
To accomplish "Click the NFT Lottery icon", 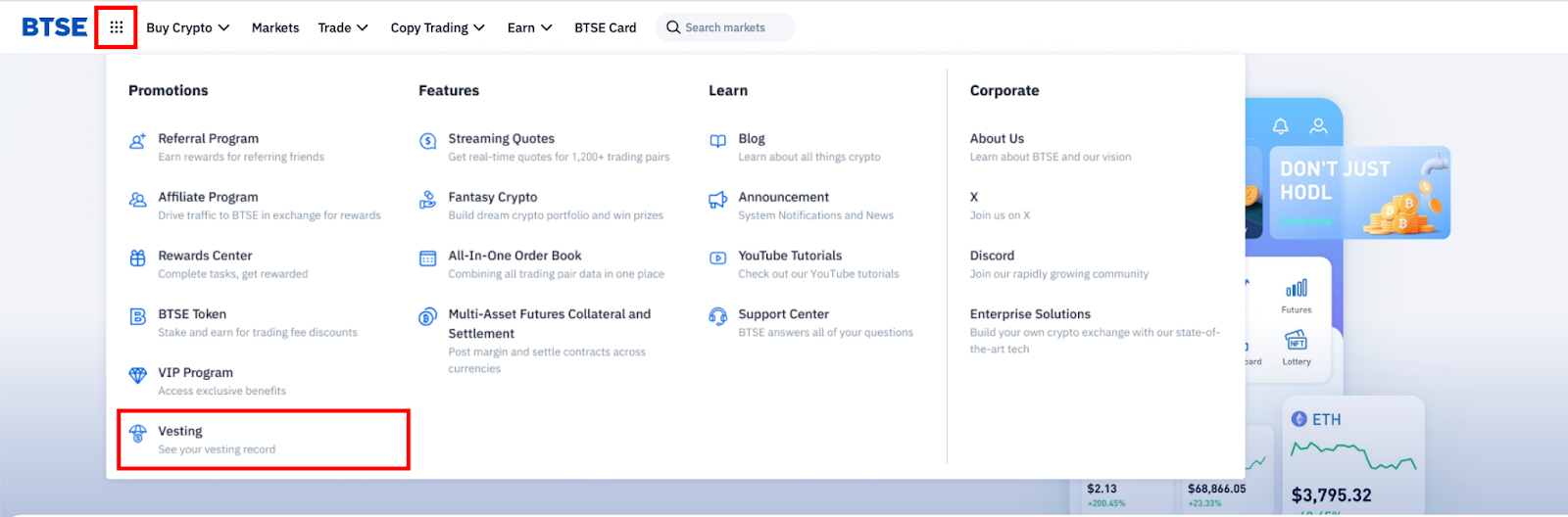I will (1297, 340).
